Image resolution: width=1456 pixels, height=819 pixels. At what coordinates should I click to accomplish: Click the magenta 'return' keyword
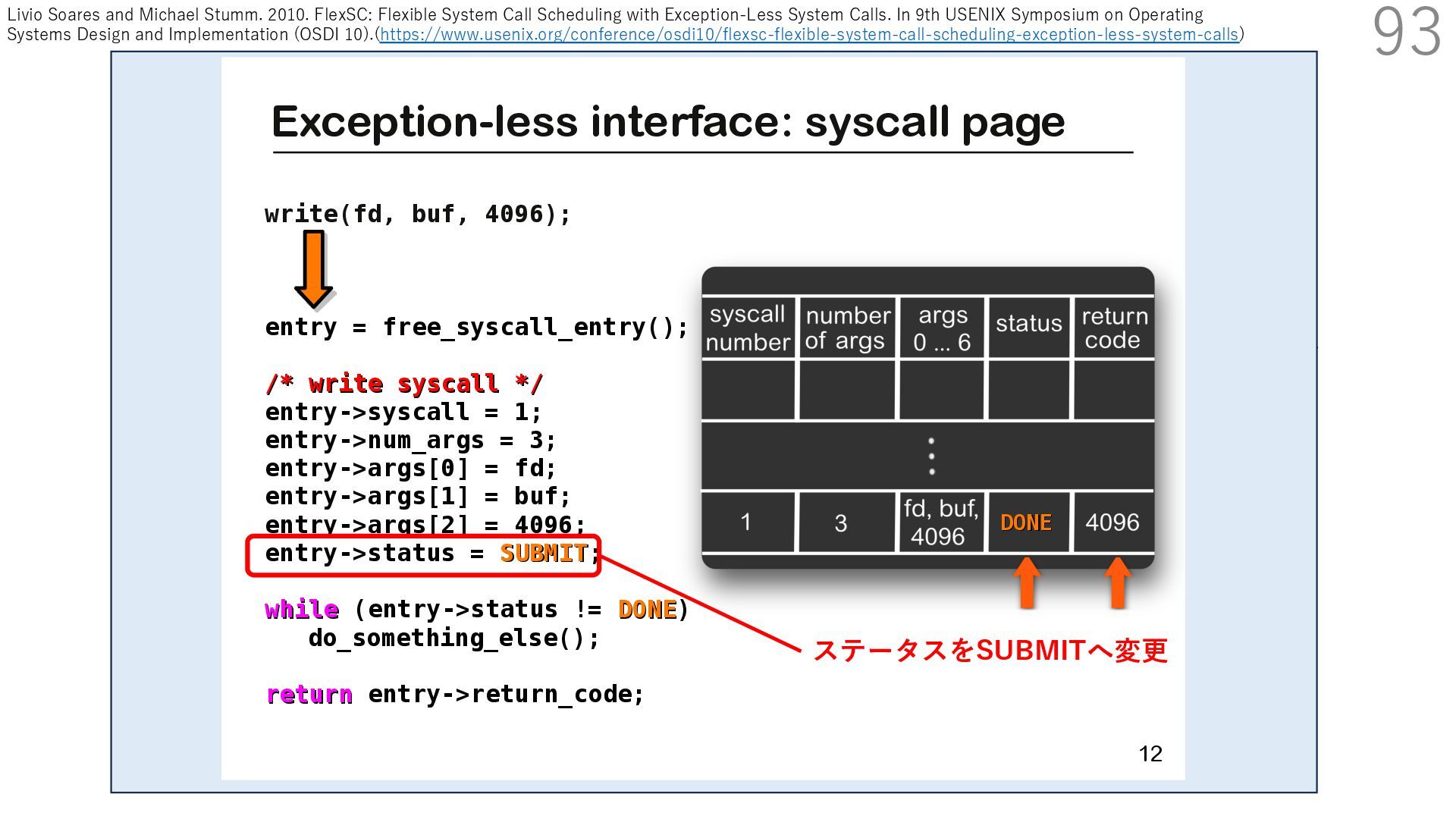coord(309,695)
